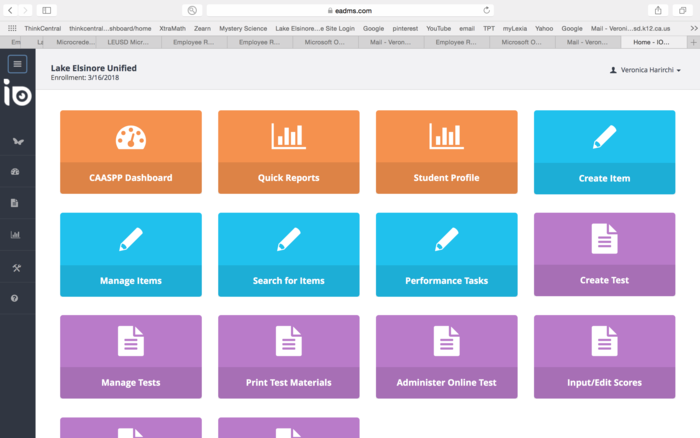Click the tools icon in sidebar
Viewport: 700px width, 438px height.
coord(16,268)
